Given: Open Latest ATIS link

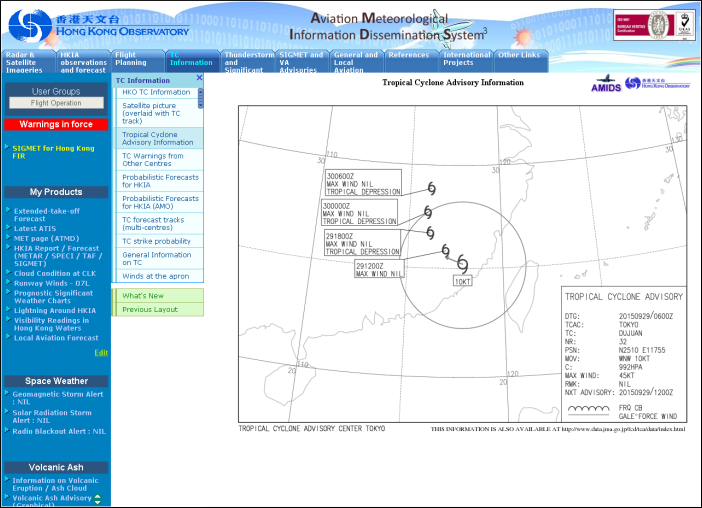Looking at the screenshot, I should pyautogui.click(x=35, y=229).
